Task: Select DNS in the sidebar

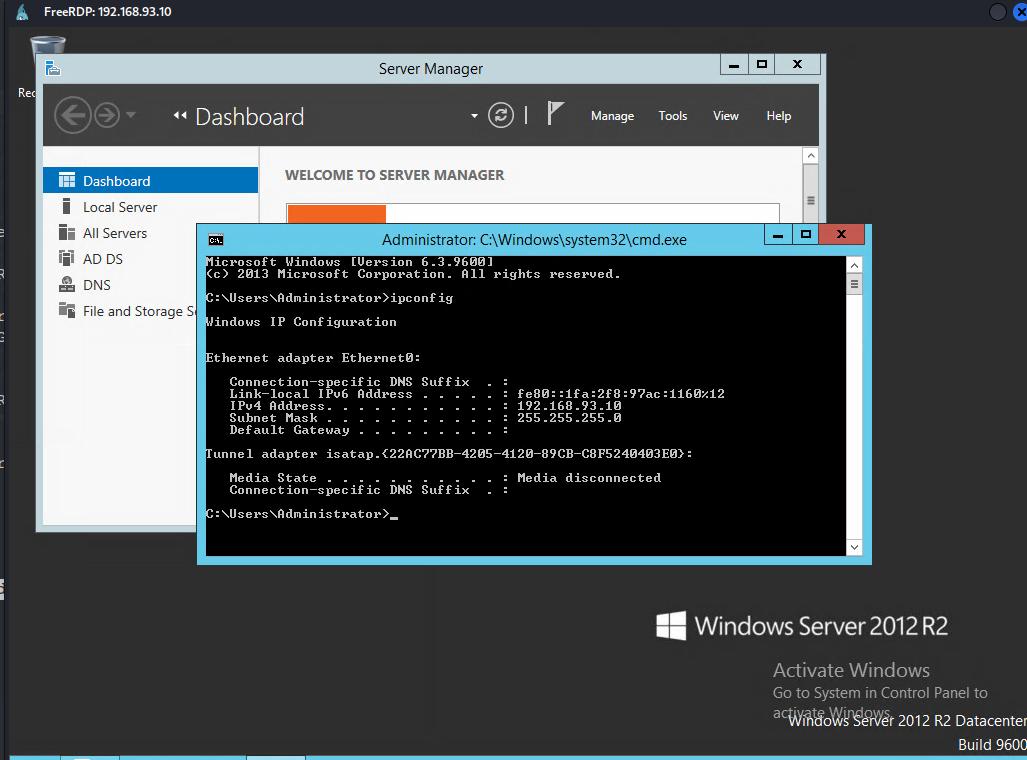Action: point(120,285)
